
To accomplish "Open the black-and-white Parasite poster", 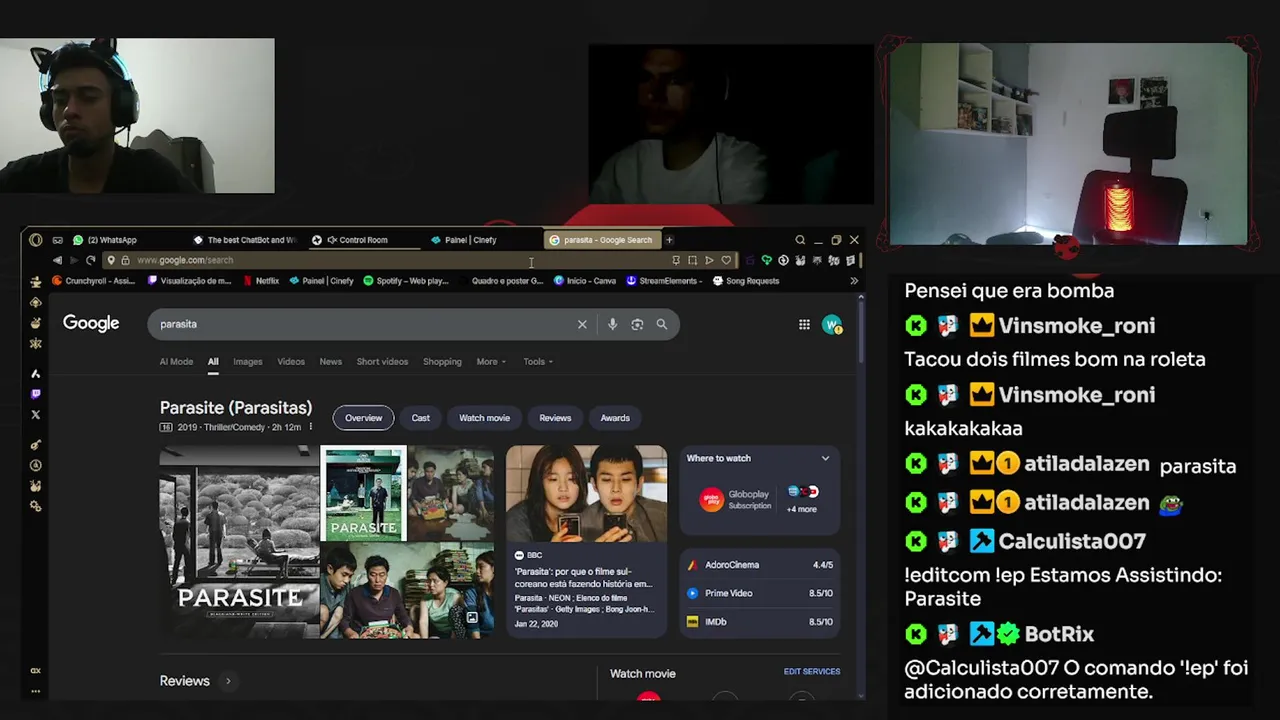I will [239, 541].
